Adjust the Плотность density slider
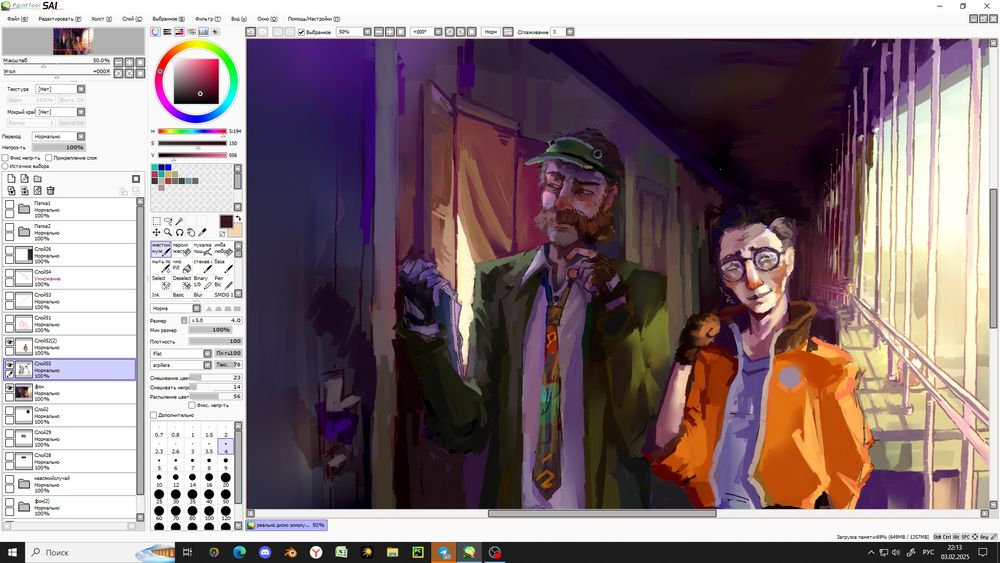 [215, 342]
